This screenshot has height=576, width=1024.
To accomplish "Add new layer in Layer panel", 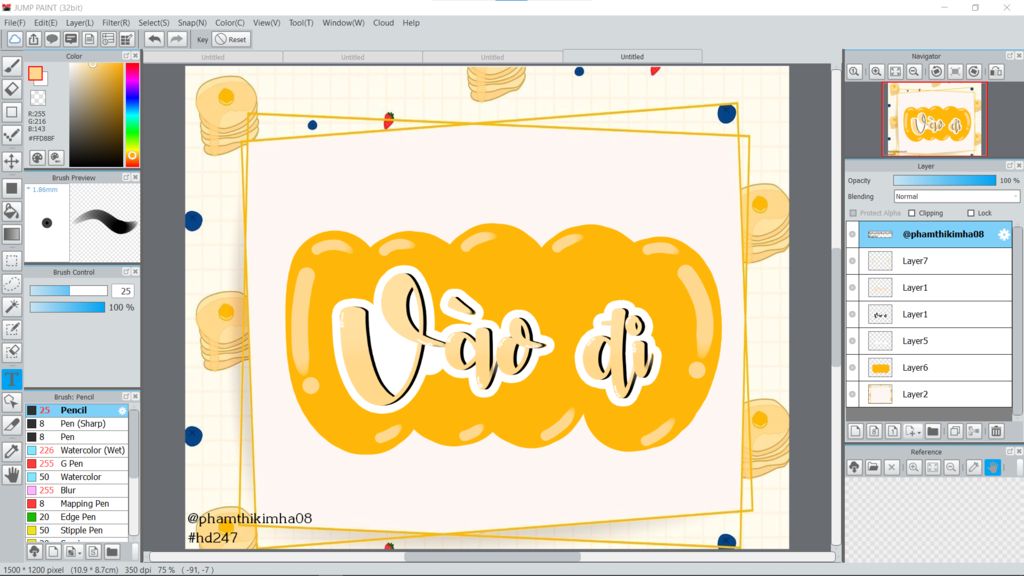I will pyautogui.click(x=856, y=431).
